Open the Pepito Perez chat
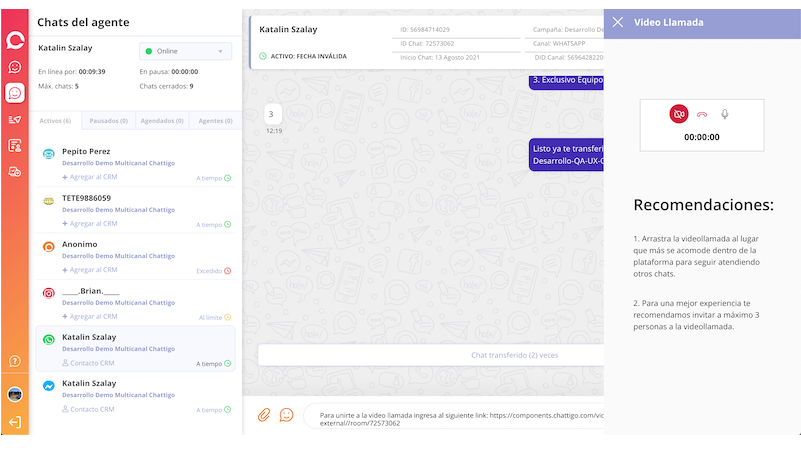The height and width of the screenshot is (450, 801). pos(135,163)
